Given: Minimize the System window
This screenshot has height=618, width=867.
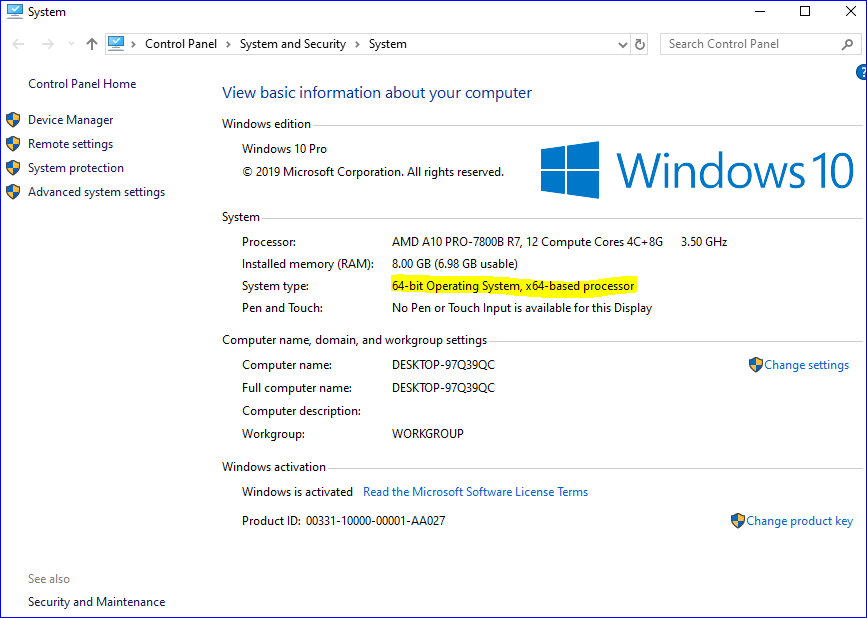Looking at the screenshot, I should (760, 12).
